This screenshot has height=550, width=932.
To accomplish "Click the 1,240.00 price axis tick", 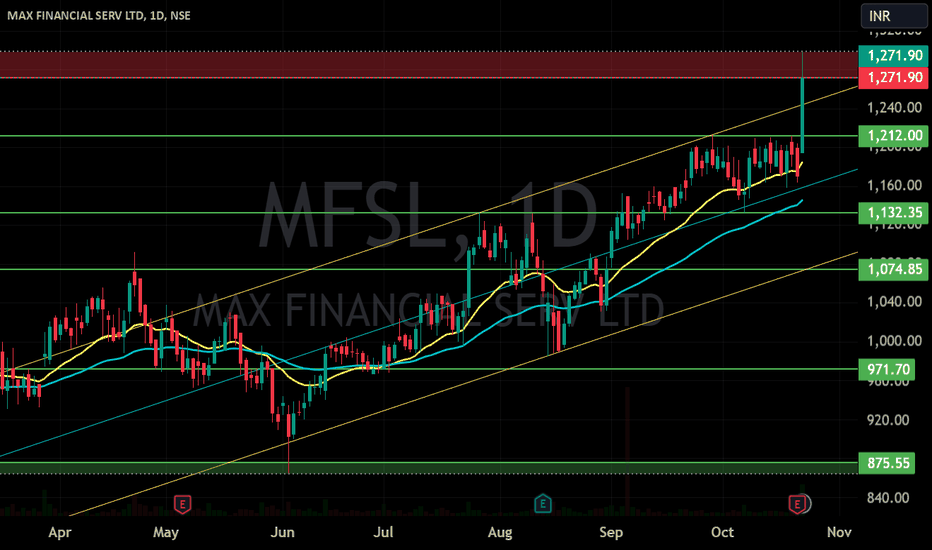I will tap(895, 108).
